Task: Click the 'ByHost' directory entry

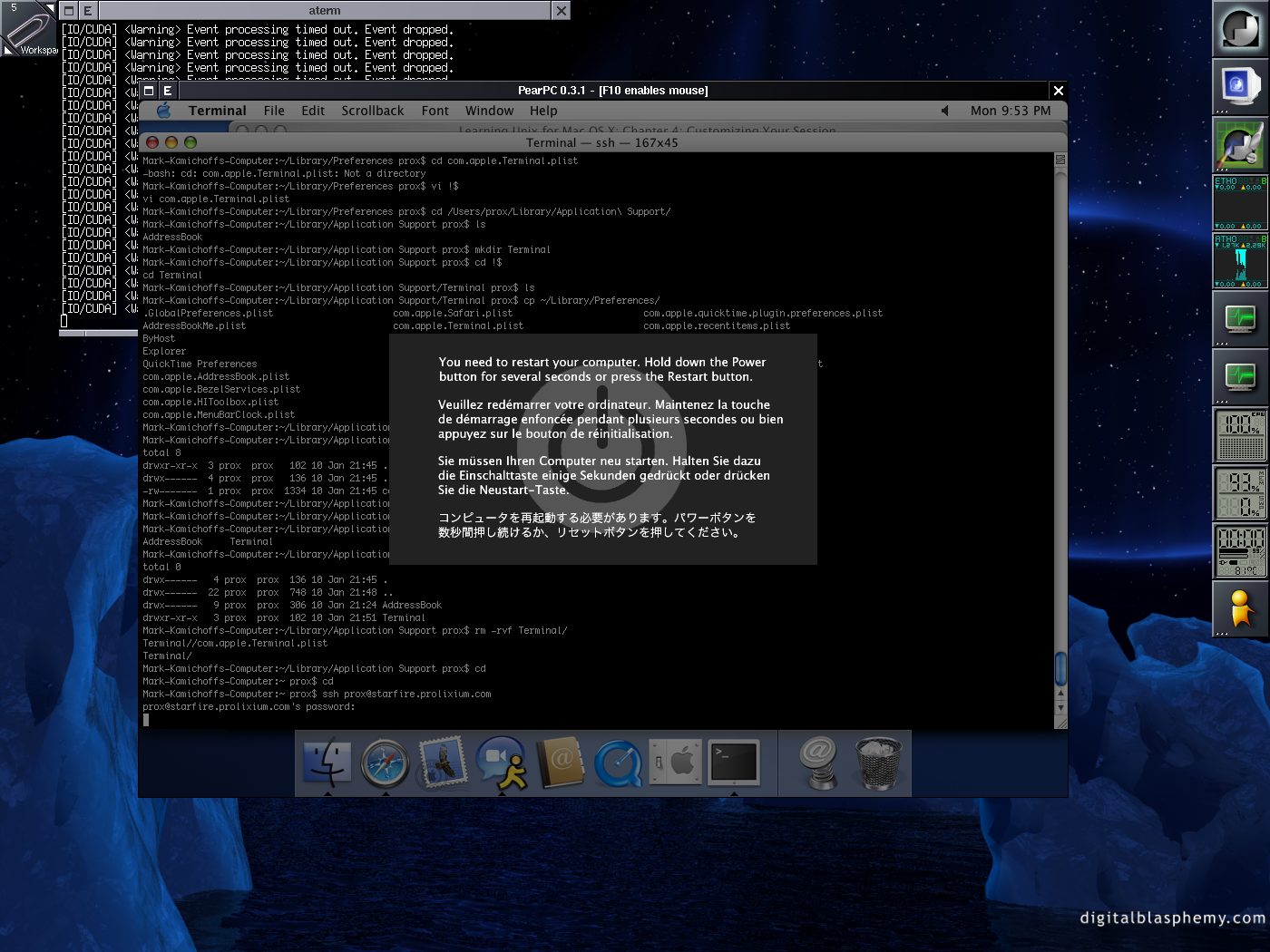Action: [159, 339]
